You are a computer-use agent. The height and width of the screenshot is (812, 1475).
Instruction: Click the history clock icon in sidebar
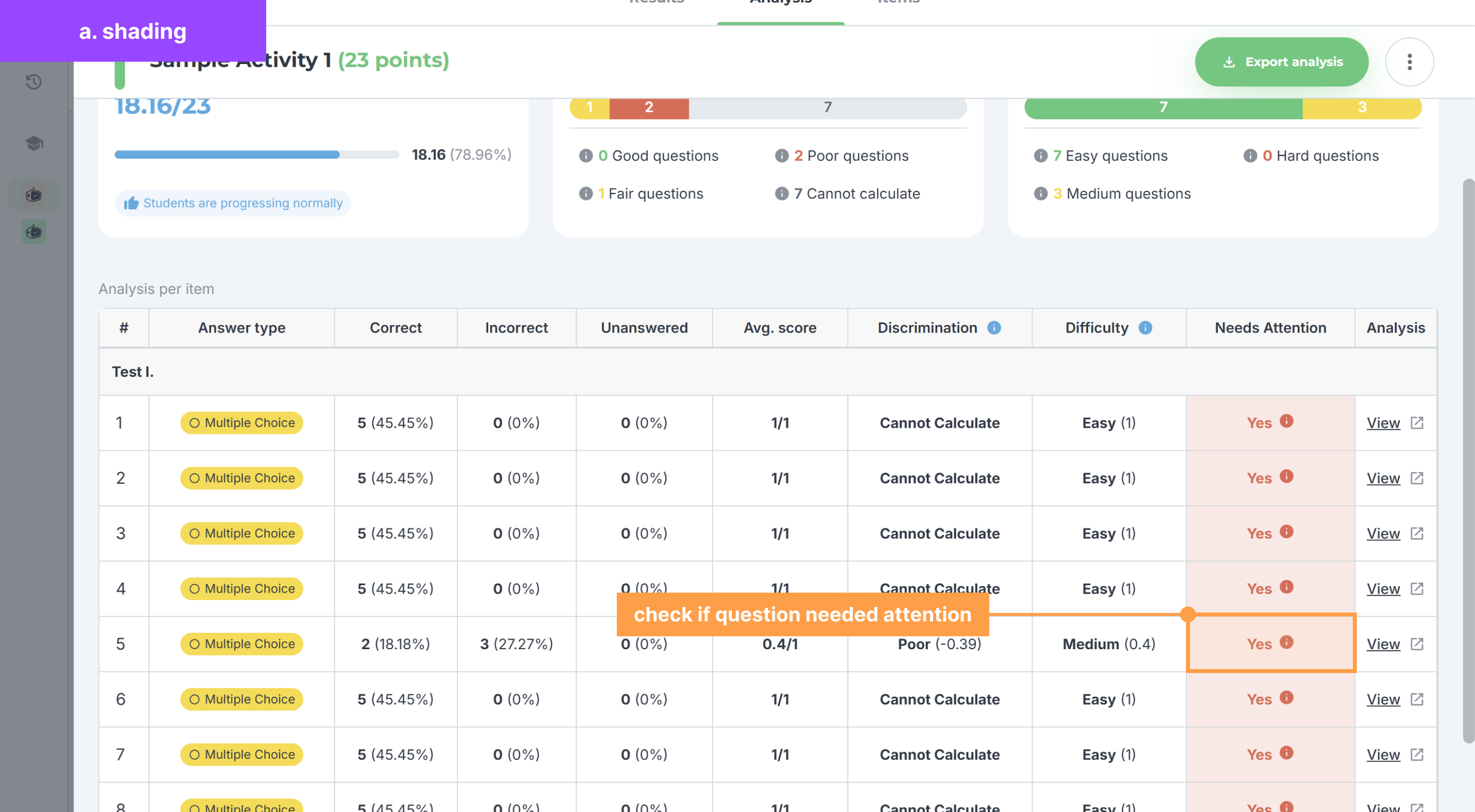click(34, 82)
